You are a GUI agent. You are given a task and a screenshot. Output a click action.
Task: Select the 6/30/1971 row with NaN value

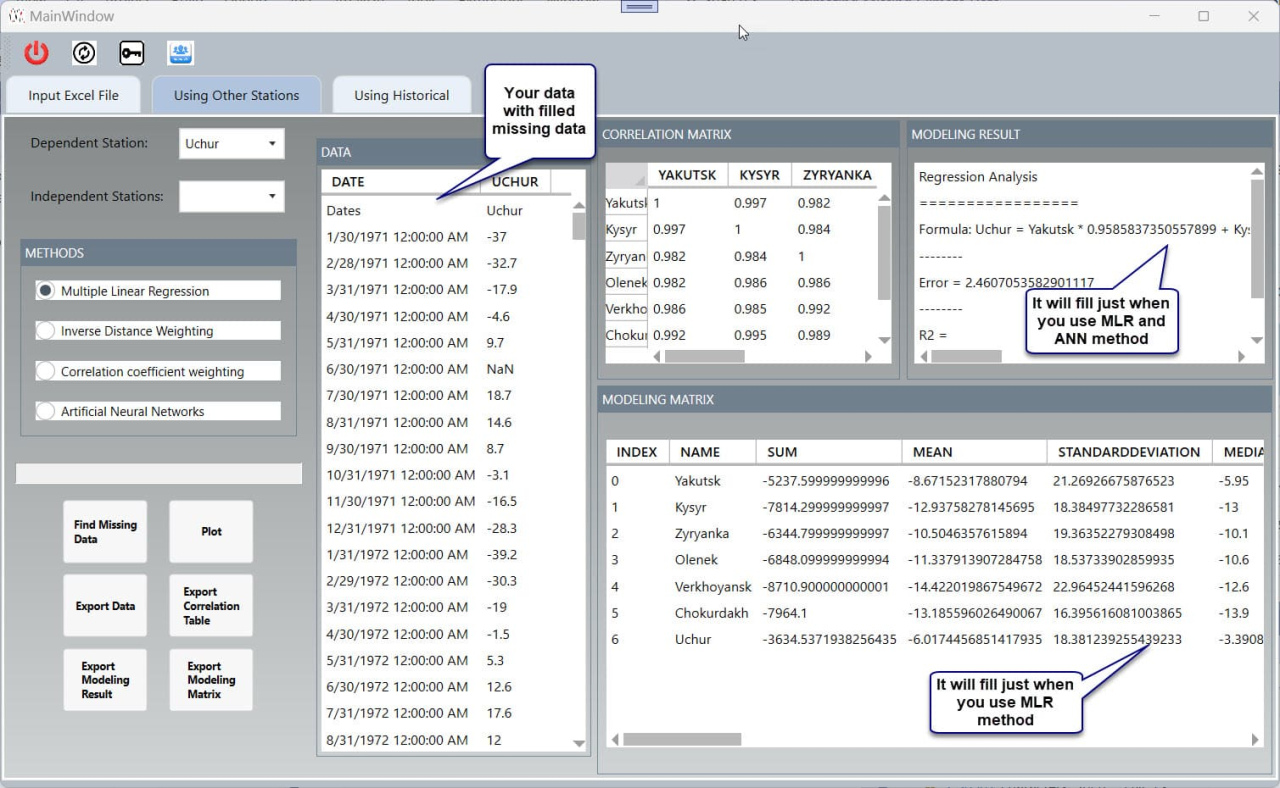tap(447, 369)
